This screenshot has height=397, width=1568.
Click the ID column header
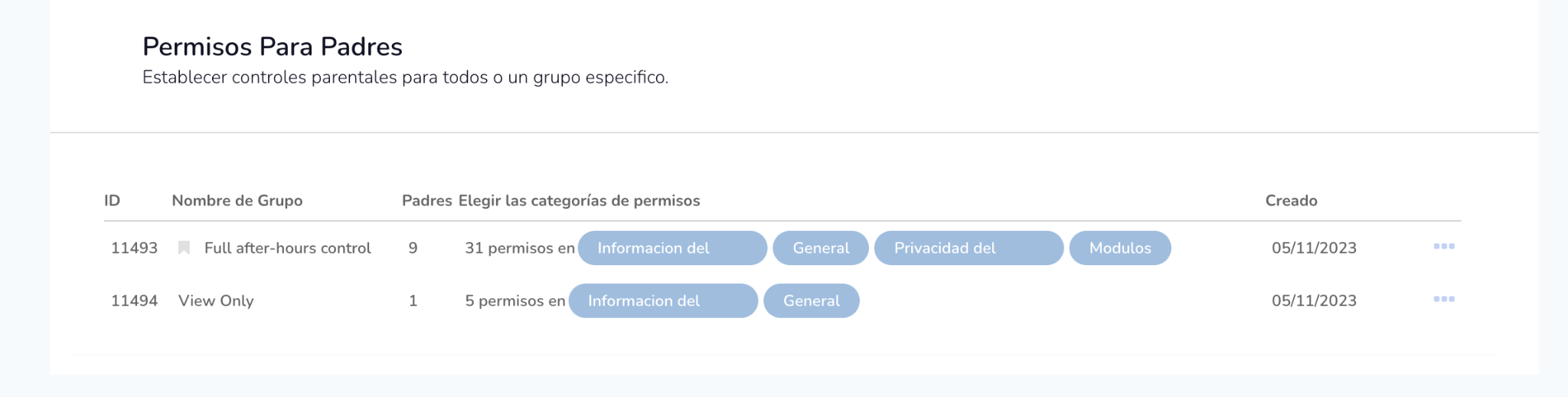tap(112, 201)
